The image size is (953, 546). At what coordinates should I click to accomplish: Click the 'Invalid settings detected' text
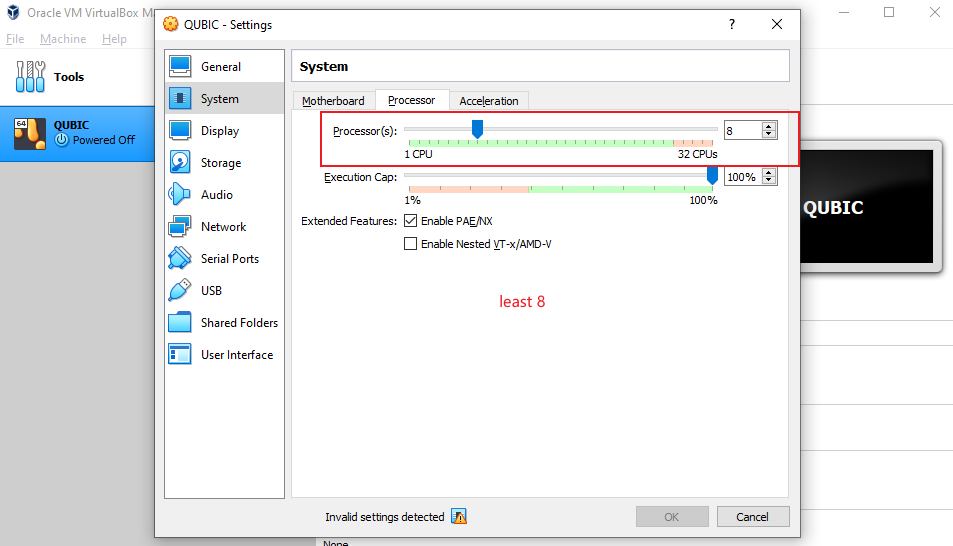tap(385, 517)
